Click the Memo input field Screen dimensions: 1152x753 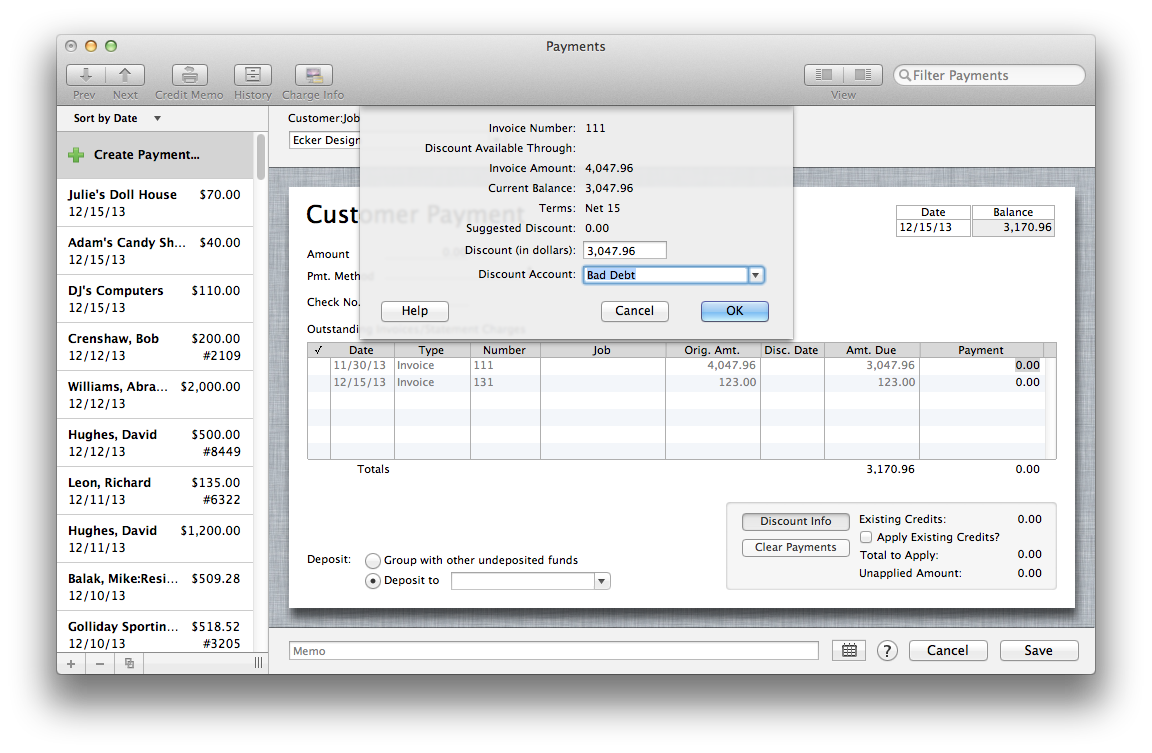554,651
